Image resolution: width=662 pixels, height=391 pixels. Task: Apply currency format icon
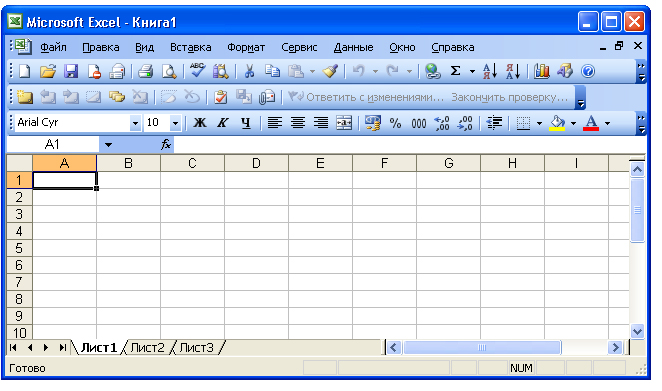[x=373, y=123]
